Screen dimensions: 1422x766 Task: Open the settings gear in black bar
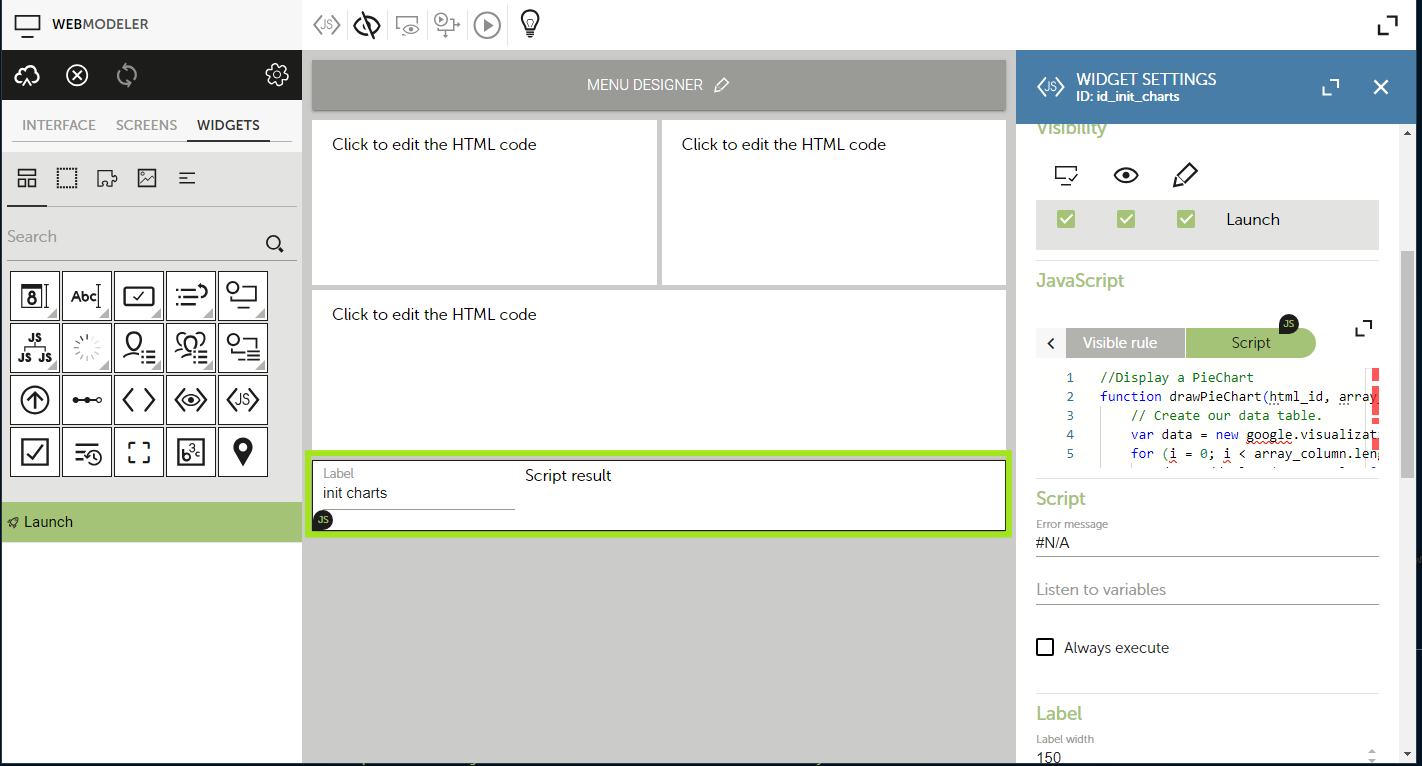point(277,75)
